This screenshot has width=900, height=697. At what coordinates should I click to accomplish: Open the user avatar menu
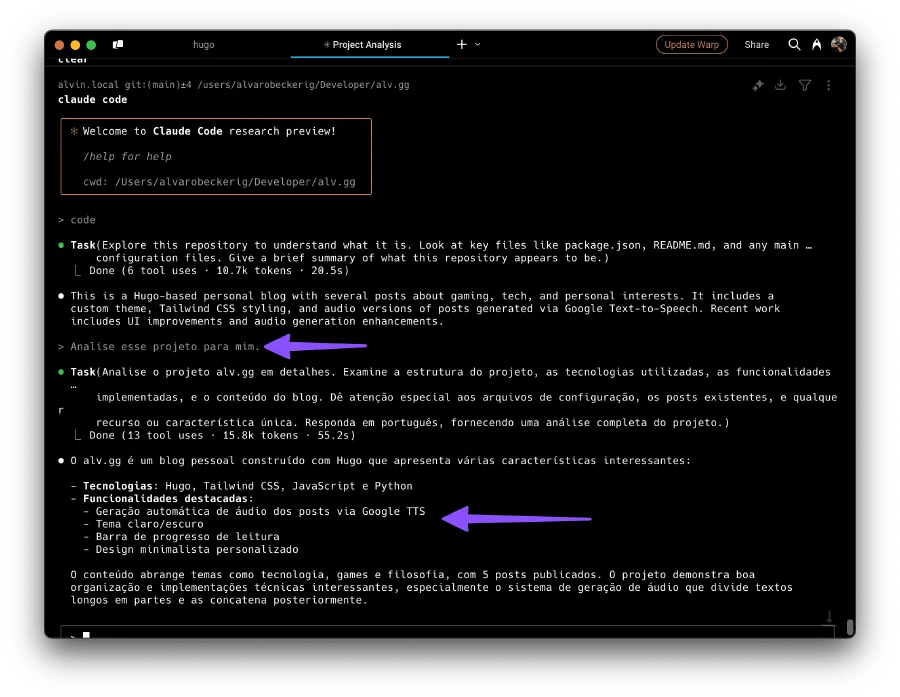[x=839, y=44]
